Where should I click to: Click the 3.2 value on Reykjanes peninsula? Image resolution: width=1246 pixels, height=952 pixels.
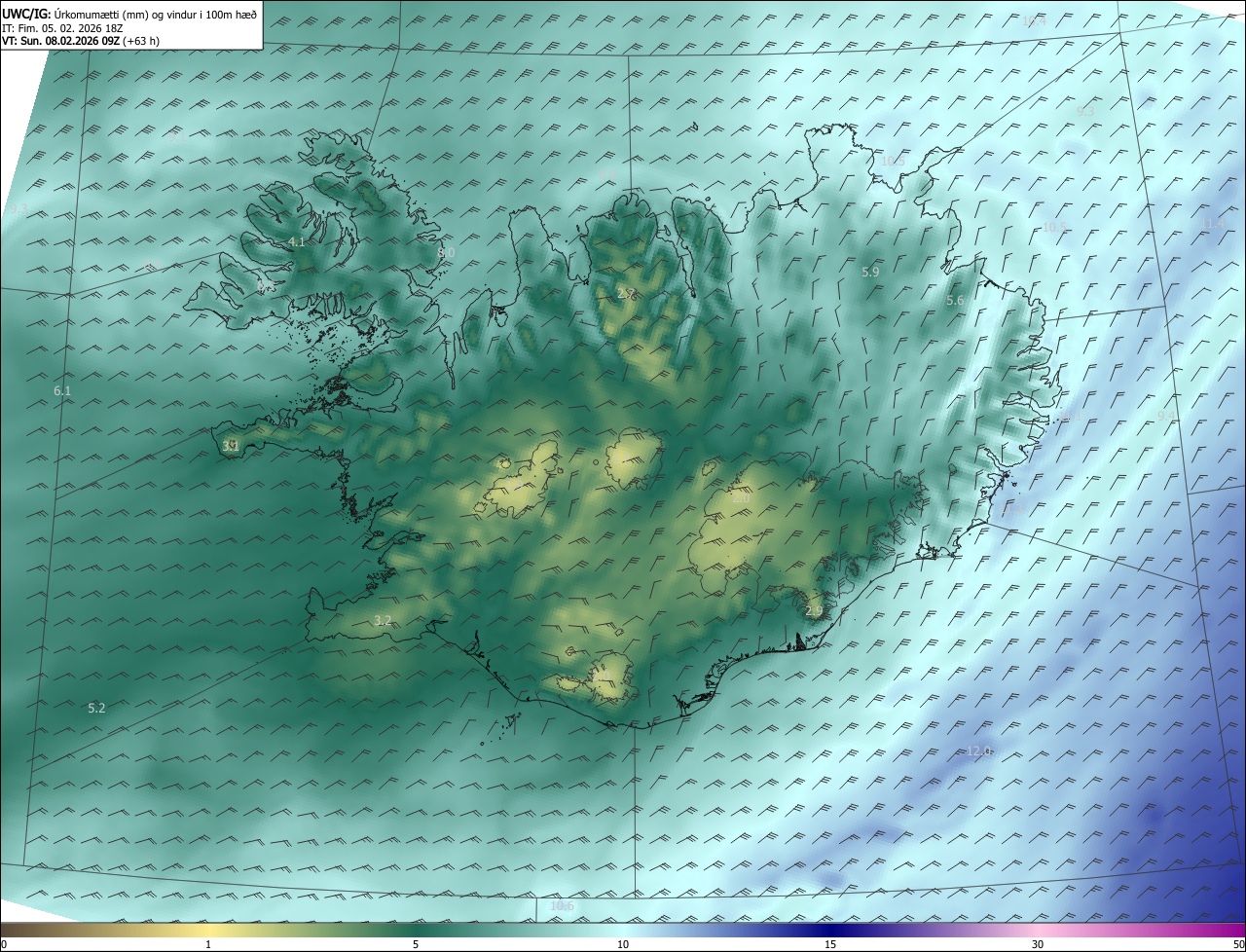[383, 620]
